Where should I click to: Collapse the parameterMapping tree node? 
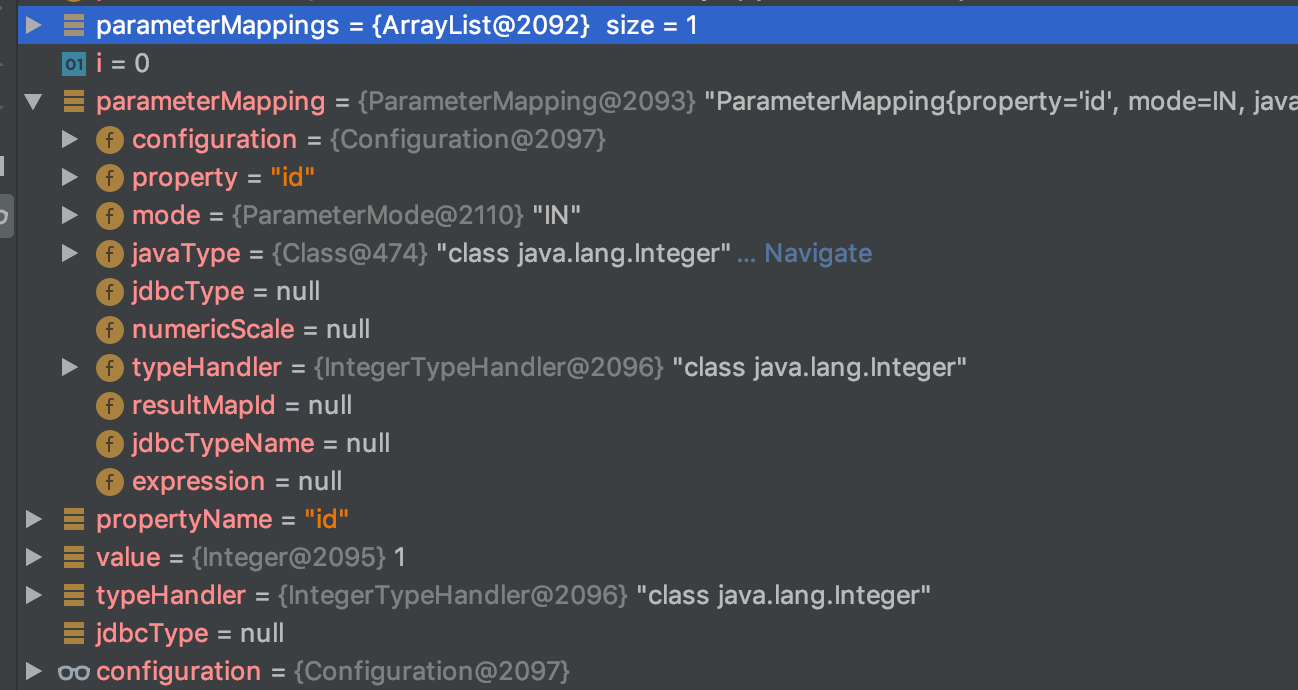34,102
